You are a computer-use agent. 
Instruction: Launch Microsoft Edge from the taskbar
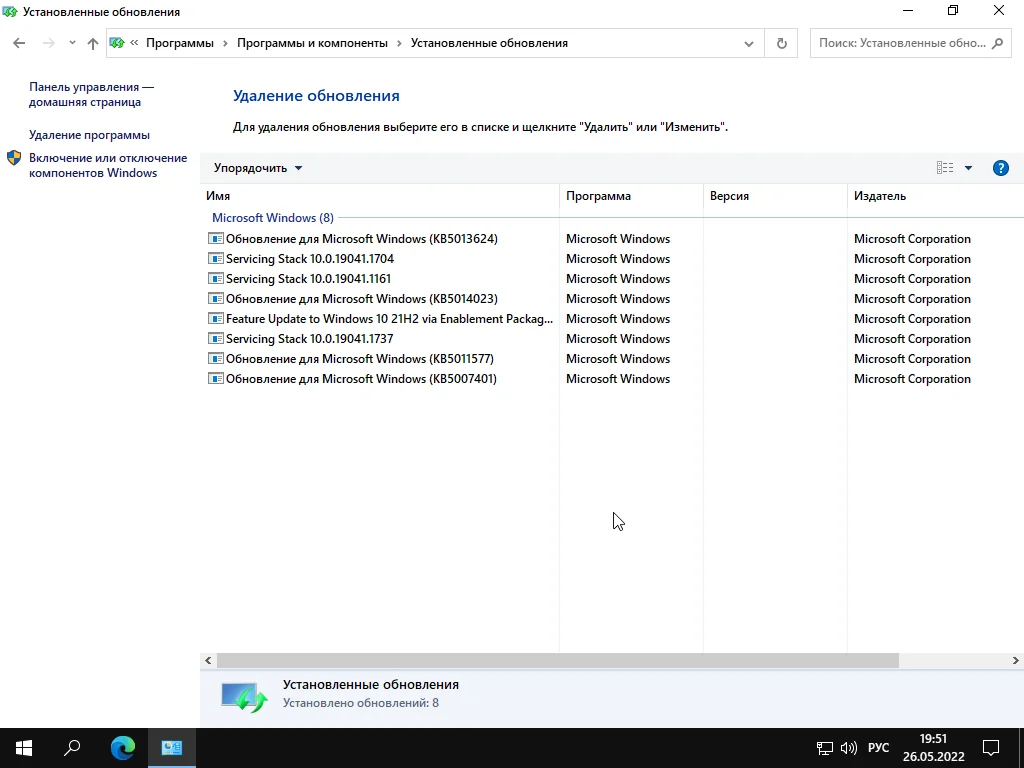[x=123, y=748]
